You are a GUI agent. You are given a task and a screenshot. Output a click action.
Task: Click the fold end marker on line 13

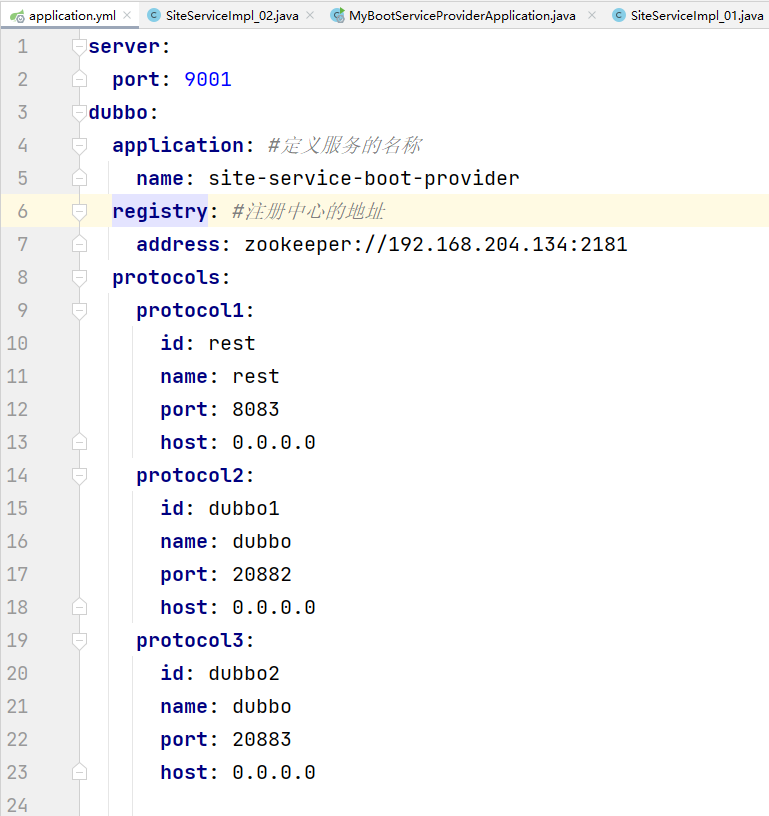point(79,442)
